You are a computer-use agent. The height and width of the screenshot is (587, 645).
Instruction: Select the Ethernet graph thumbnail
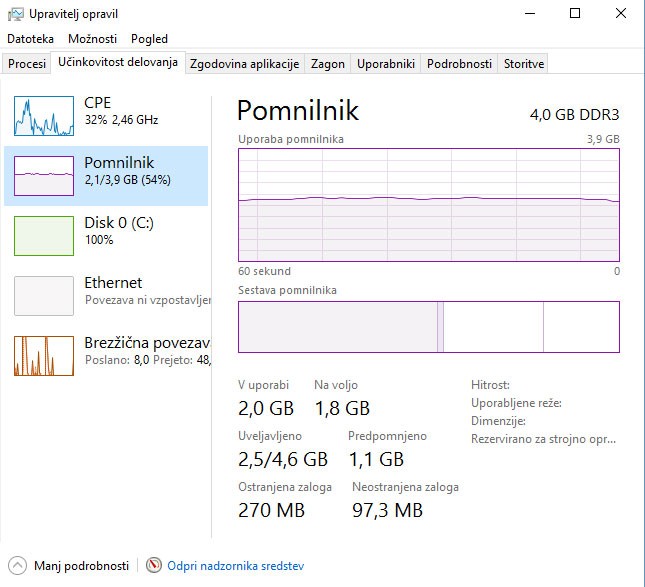[44, 296]
